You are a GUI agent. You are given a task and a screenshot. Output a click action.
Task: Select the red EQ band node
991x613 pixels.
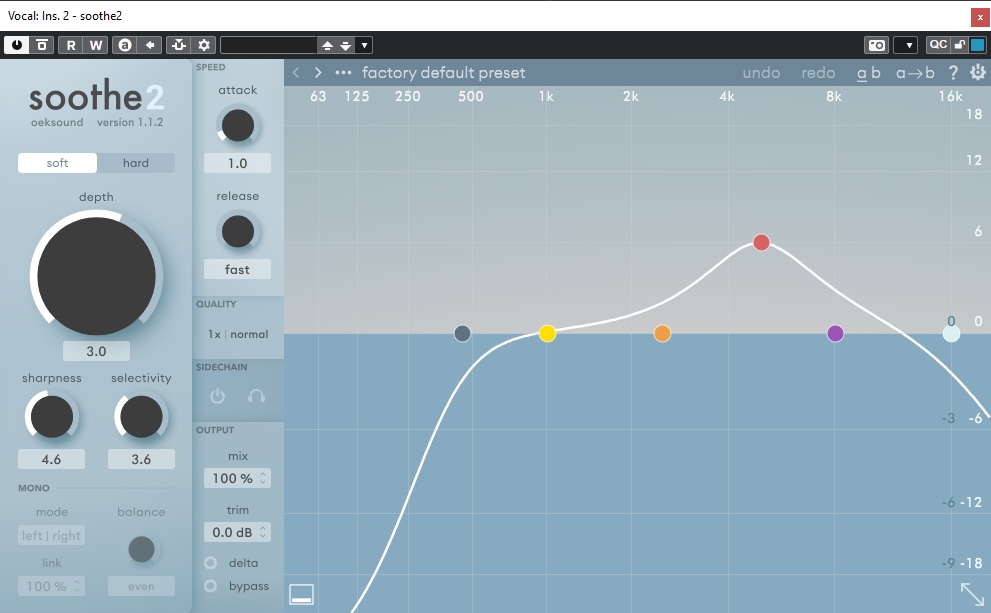(761, 242)
